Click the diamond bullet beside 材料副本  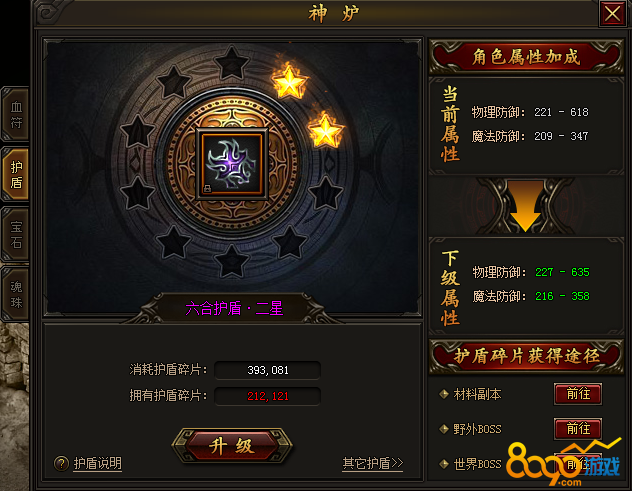[x=444, y=394]
